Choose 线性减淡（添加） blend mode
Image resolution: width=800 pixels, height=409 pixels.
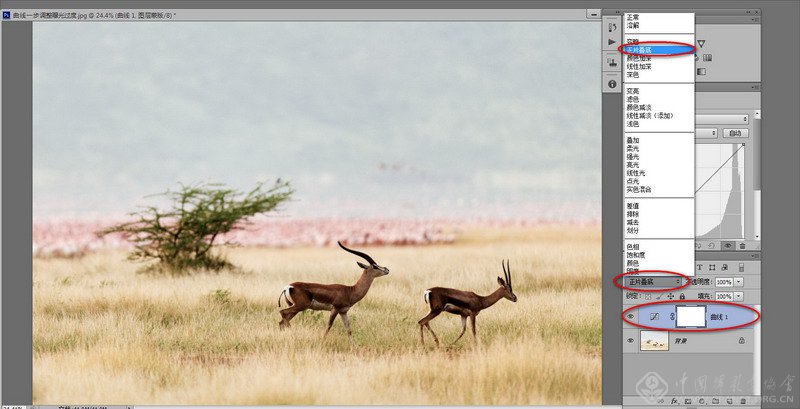(651, 116)
